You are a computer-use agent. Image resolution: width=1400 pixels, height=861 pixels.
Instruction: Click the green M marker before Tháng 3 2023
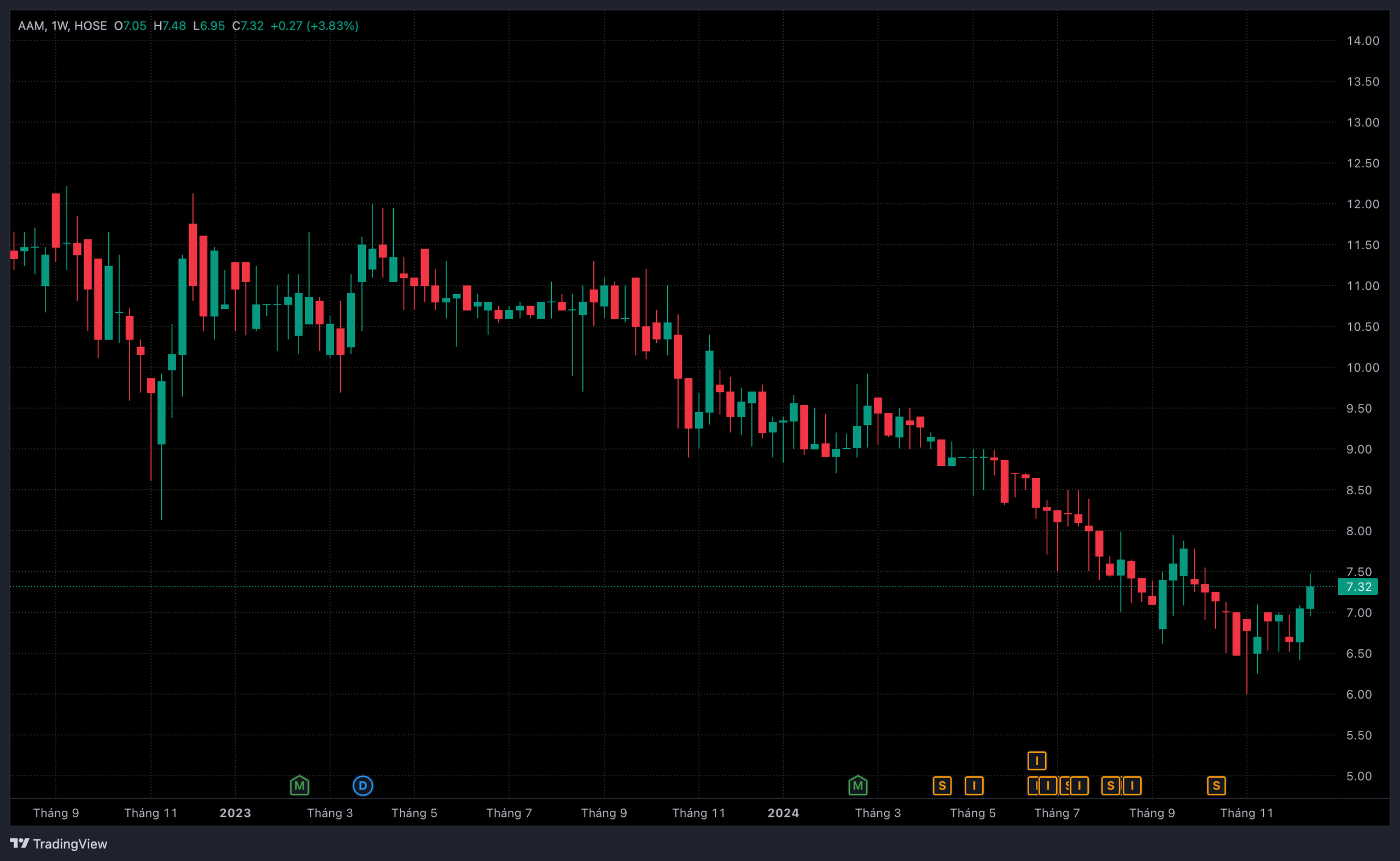tap(300, 786)
